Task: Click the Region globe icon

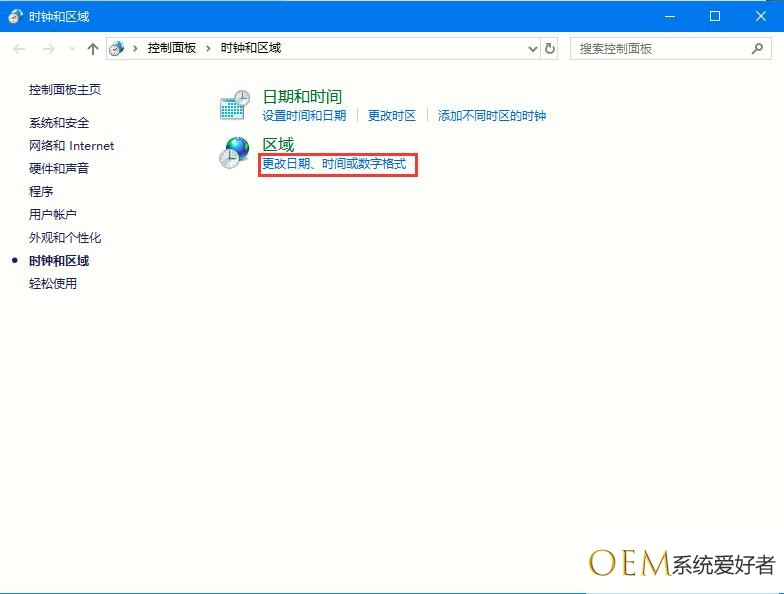Action: click(x=235, y=152)
